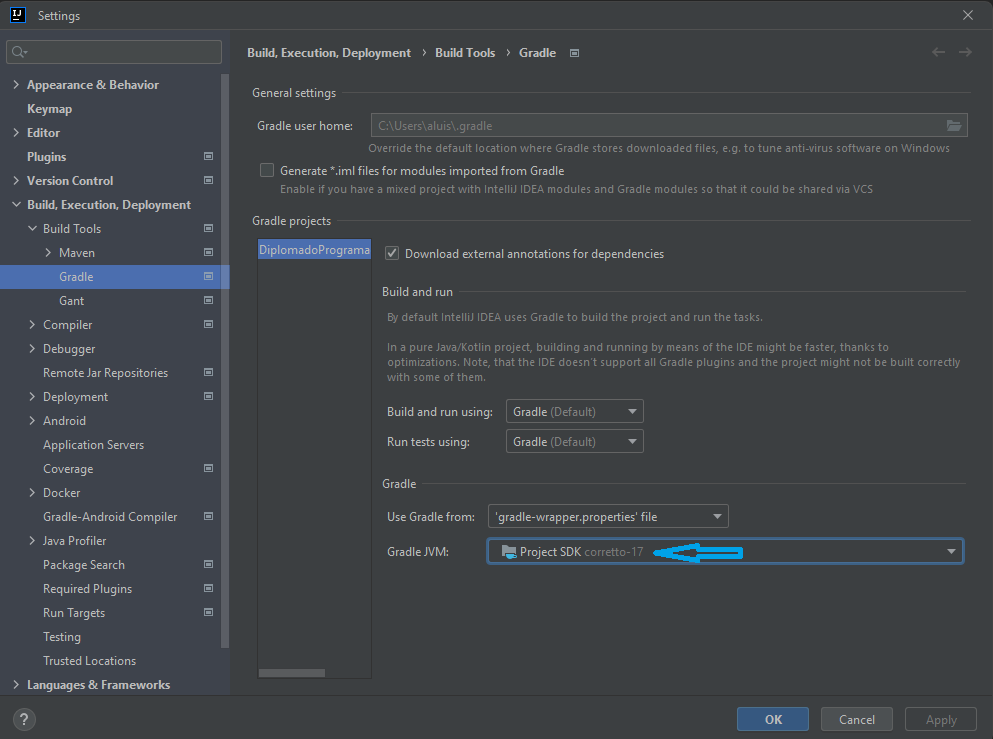Click the project-level icon beside Package Search
The width and height of the screenshot is (993, 739).
point(208,564)
